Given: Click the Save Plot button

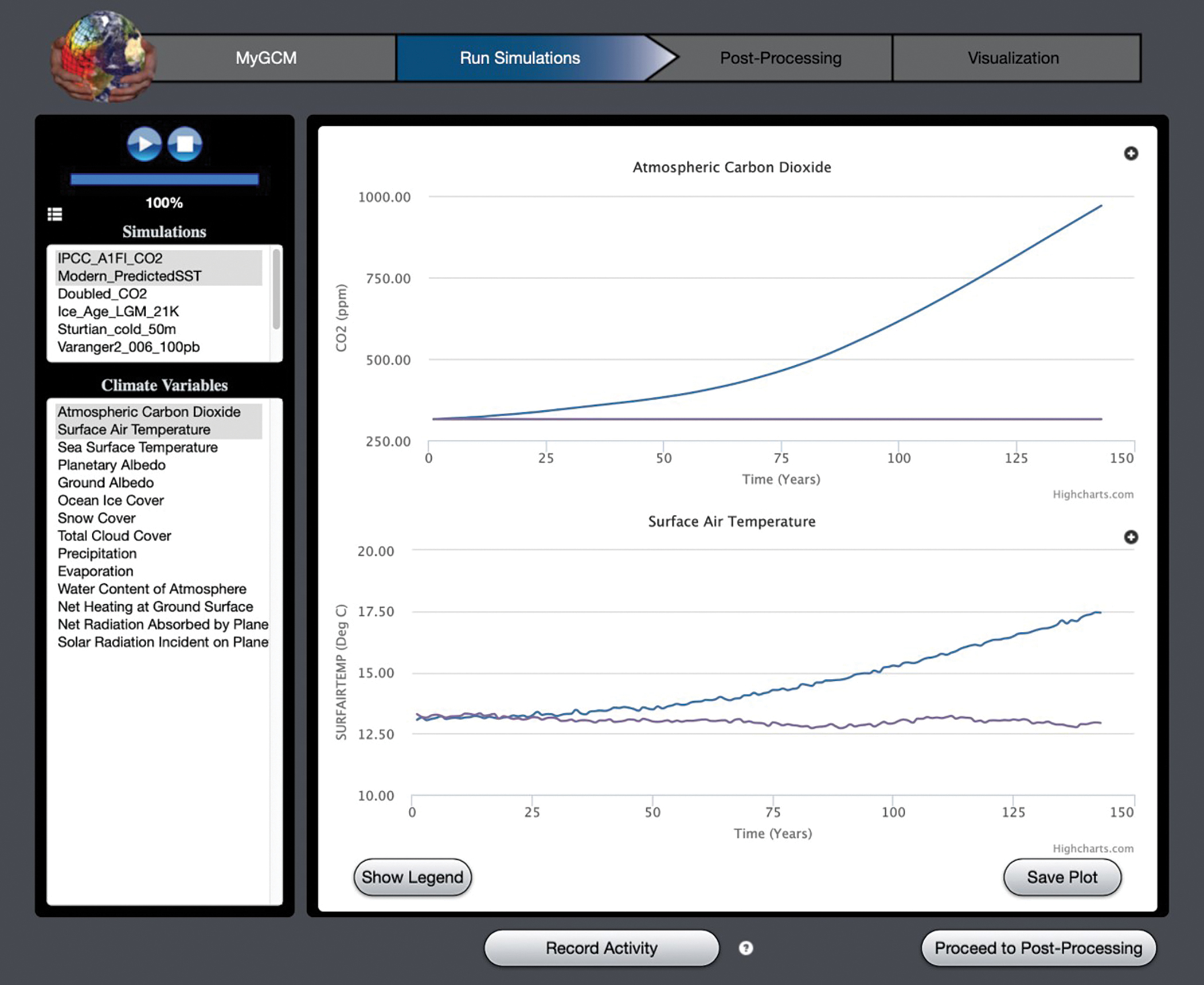Looking at the screenshot, I should click(x=1062, y=877).
